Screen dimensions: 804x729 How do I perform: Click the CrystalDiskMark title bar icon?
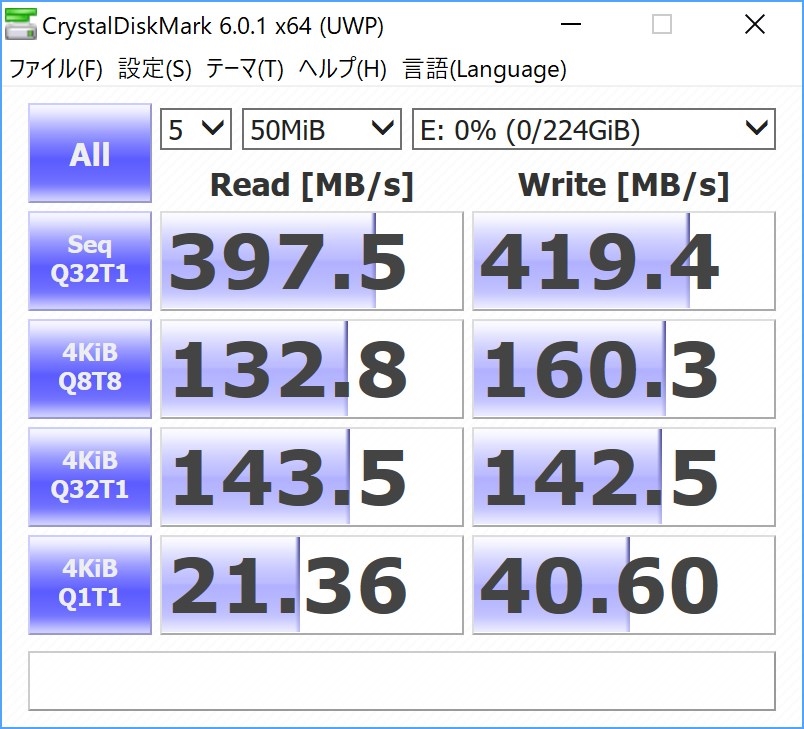pos(20,24)
